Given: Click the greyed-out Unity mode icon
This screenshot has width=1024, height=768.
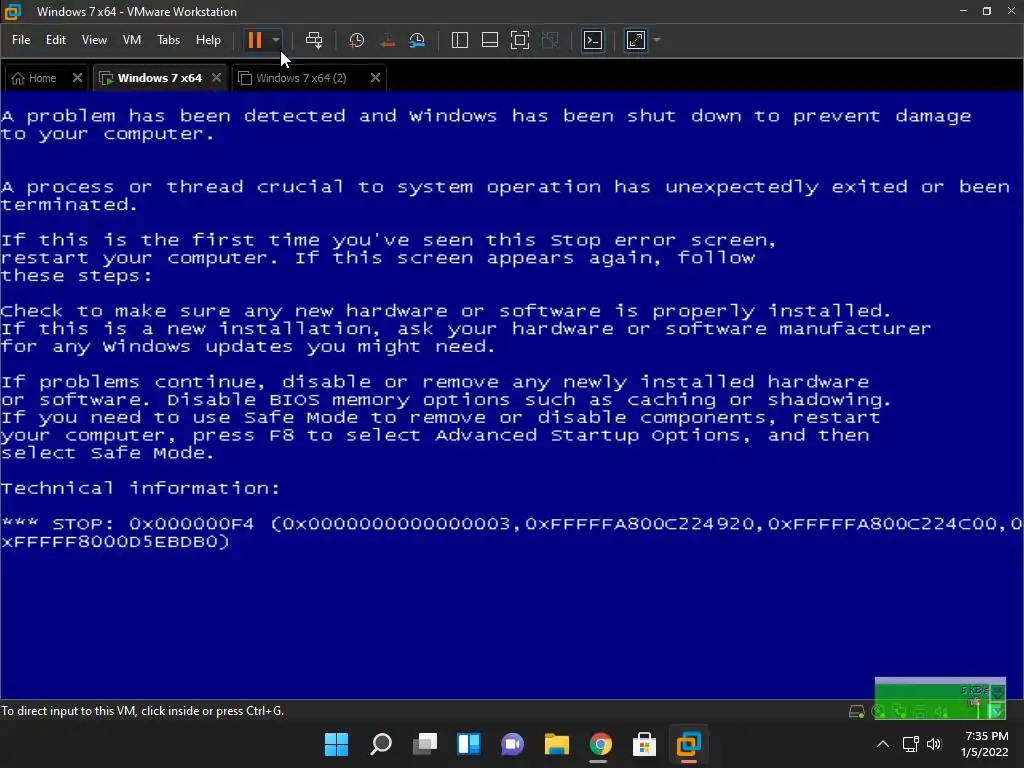Looking at the screenshot, I should click(551, 40).
